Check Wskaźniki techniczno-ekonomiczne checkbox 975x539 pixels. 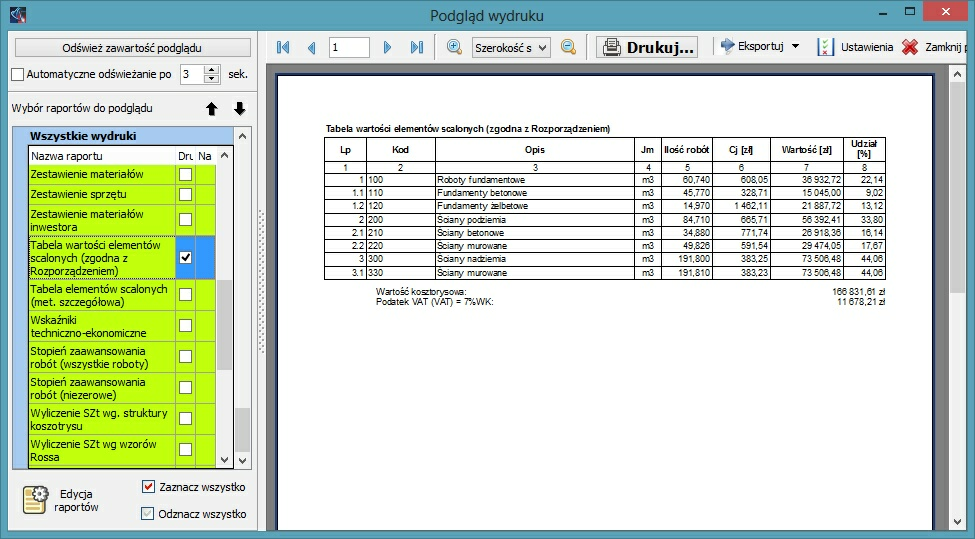[185, 326]
